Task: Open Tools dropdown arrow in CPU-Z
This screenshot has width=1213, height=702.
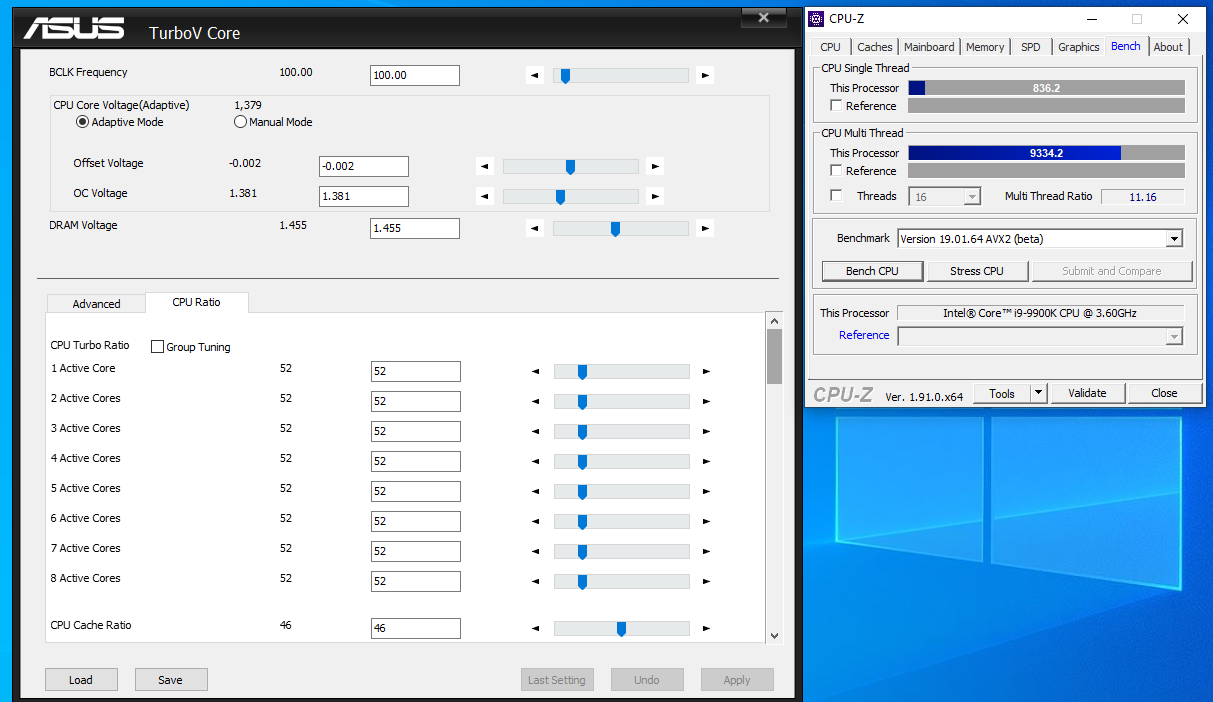Action: (1038, 393)
